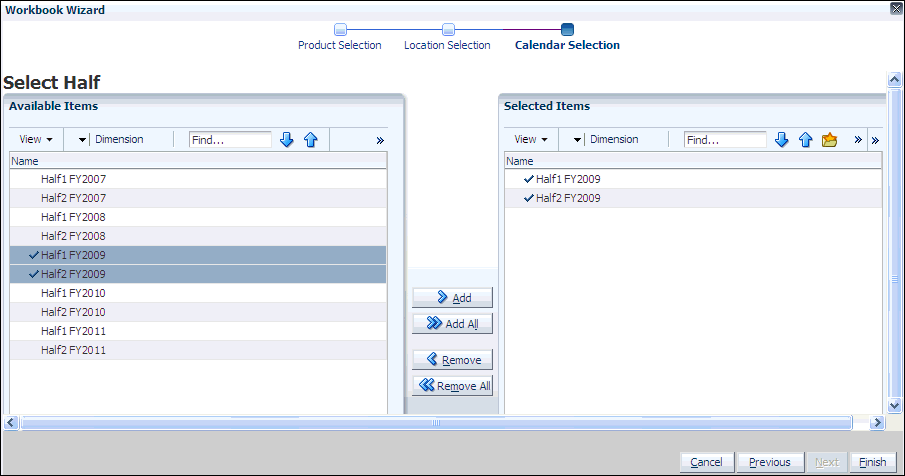The width and height of the screenshot is (905, 476).
Task: Go back with the Previous button
Action: coord(770,462)
